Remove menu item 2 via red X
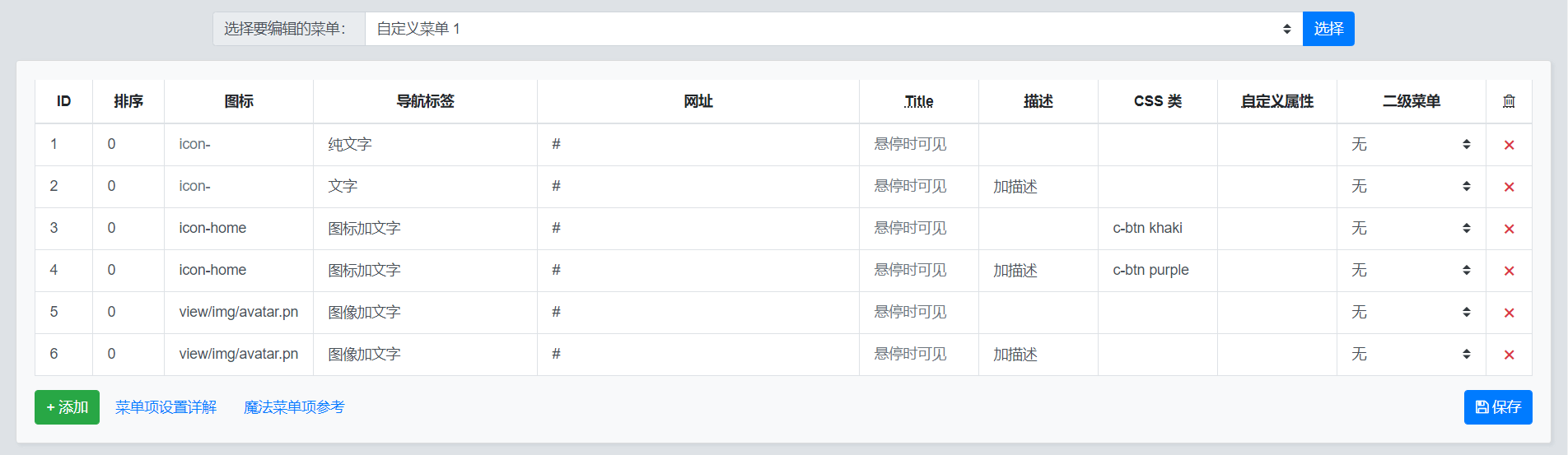 [1509, 187]
